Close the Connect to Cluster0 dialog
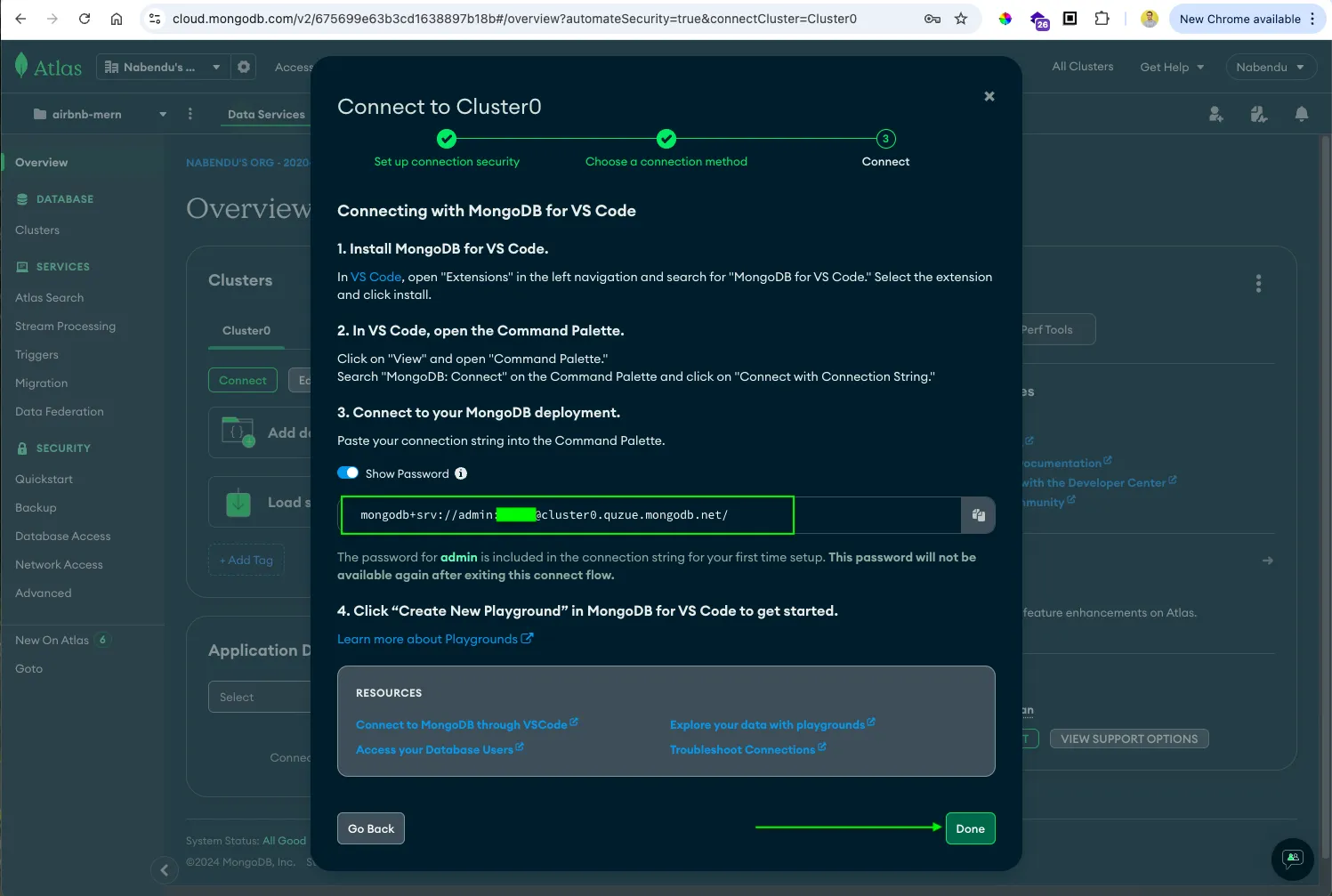1332x896 pixels. 989,96
